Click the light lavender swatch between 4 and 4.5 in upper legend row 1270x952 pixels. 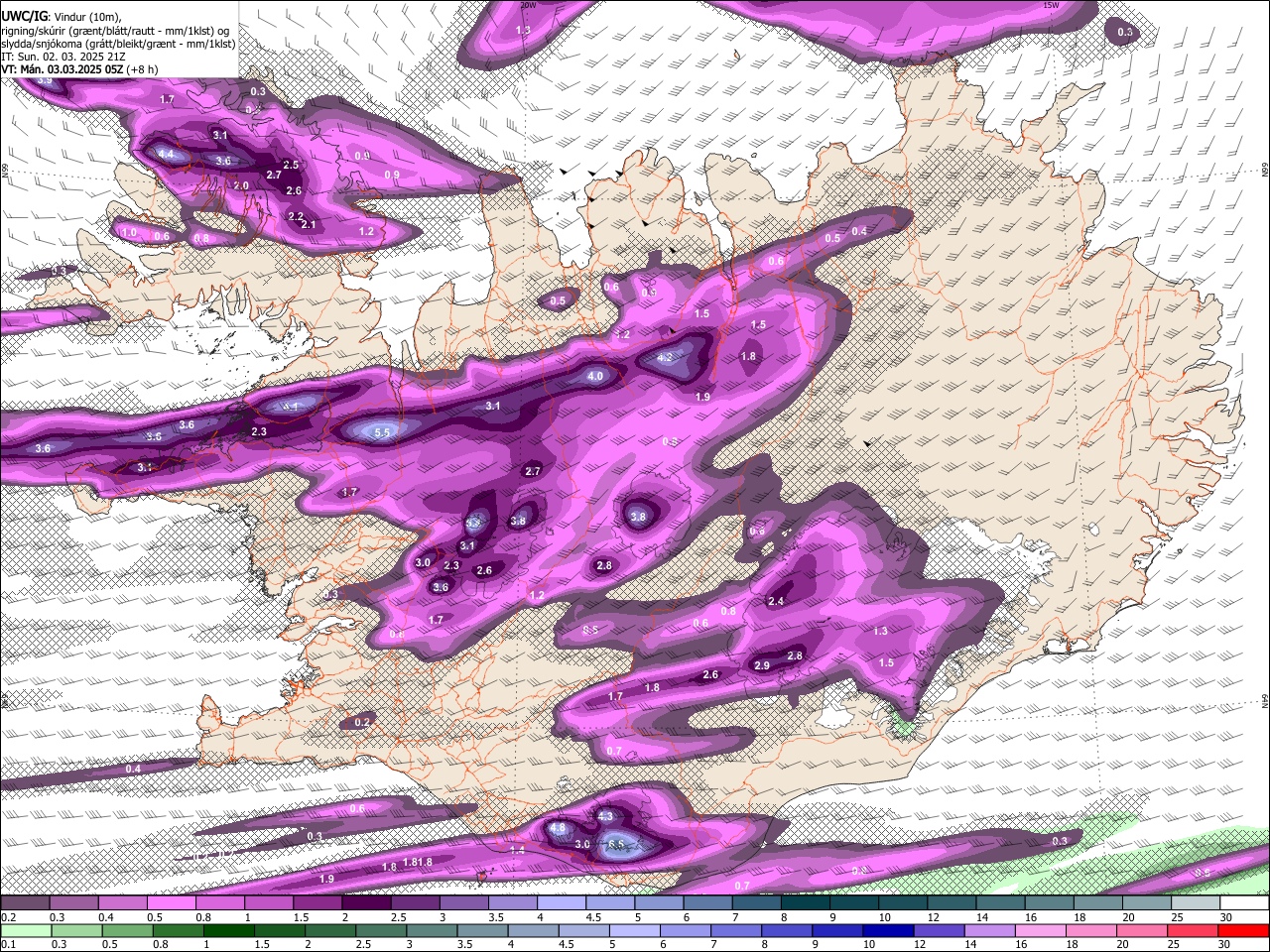(x=562, y=903)
